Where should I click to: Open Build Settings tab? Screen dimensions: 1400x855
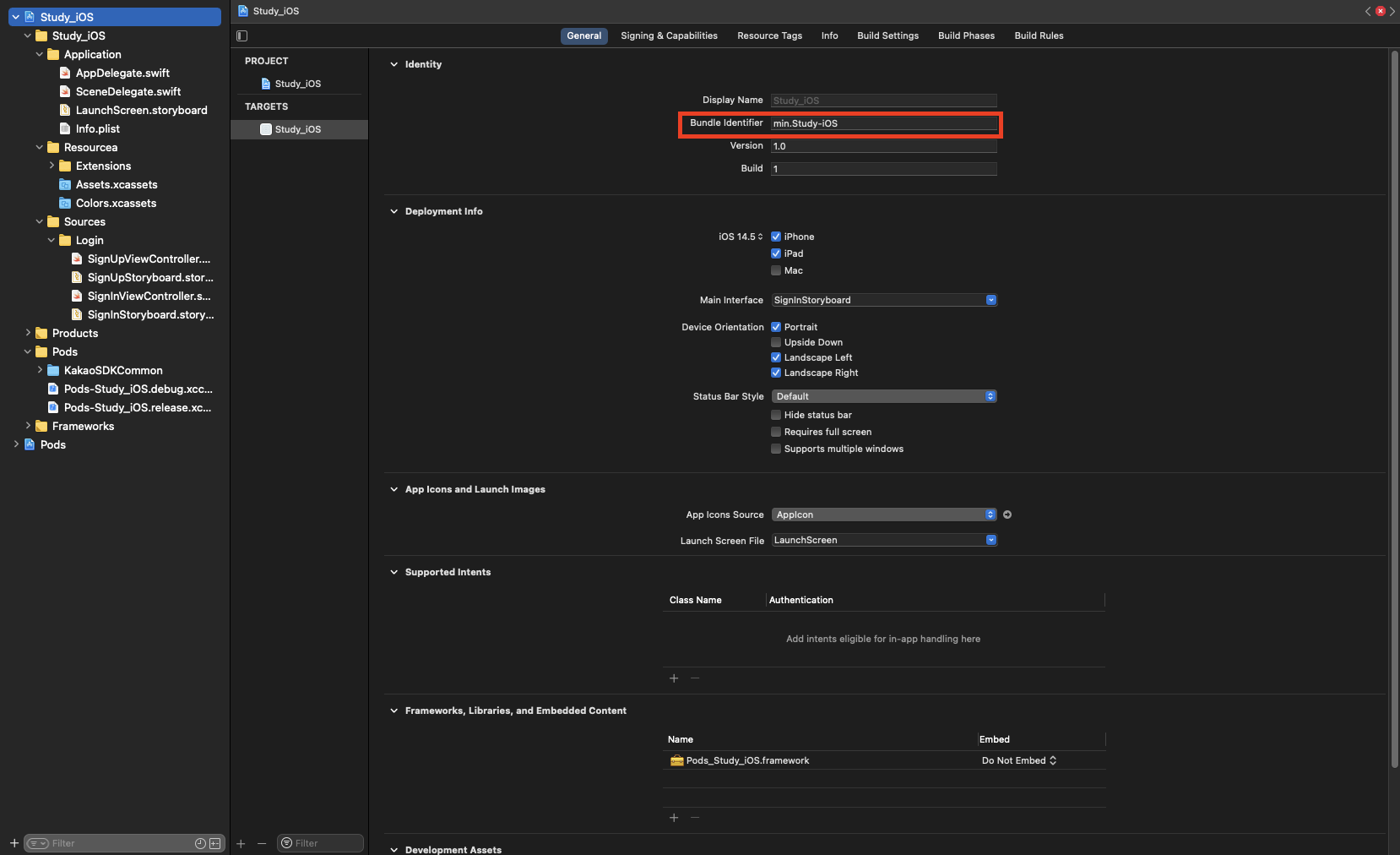887,35
